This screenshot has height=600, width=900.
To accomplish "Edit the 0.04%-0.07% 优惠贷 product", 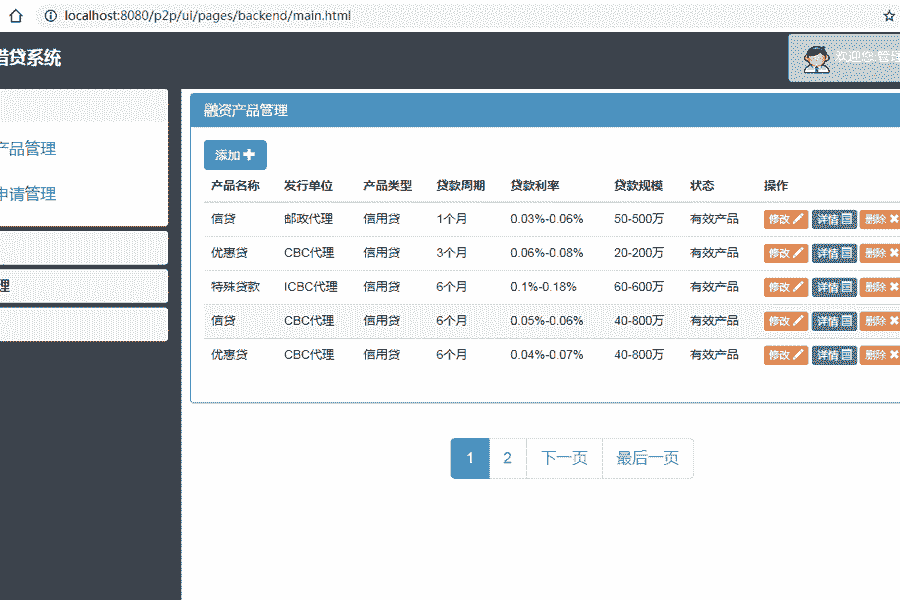I will click(786, 355).
